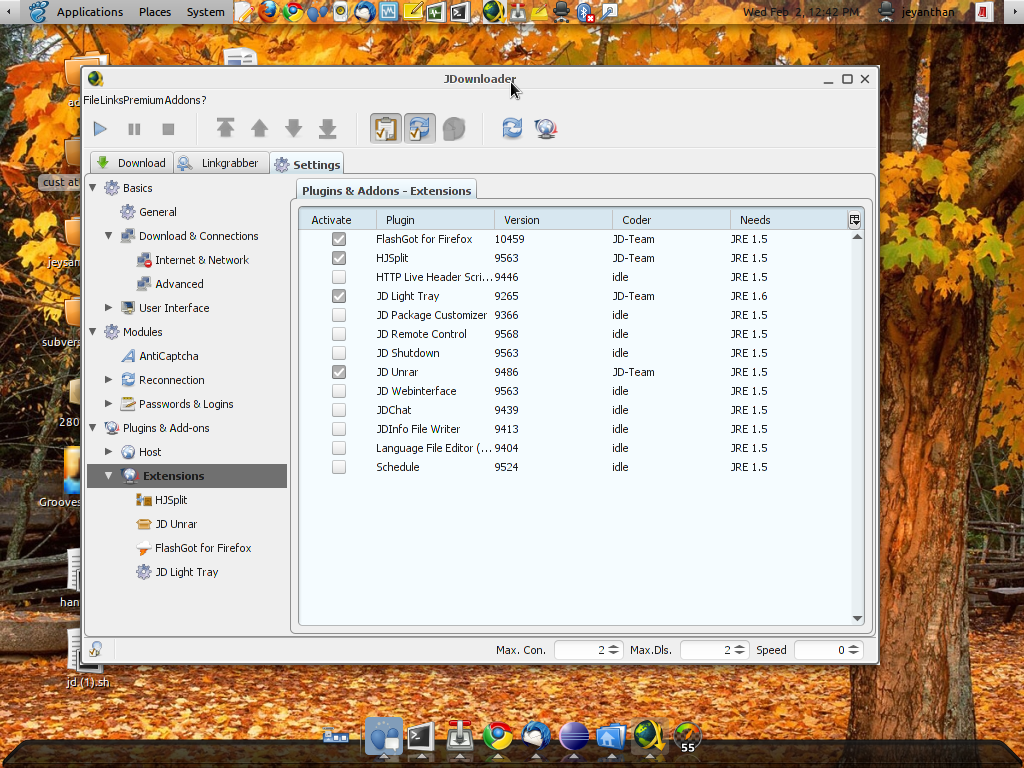
Task: Enable the JD Remote Control extension checkbox
Action: pos(339,334)
